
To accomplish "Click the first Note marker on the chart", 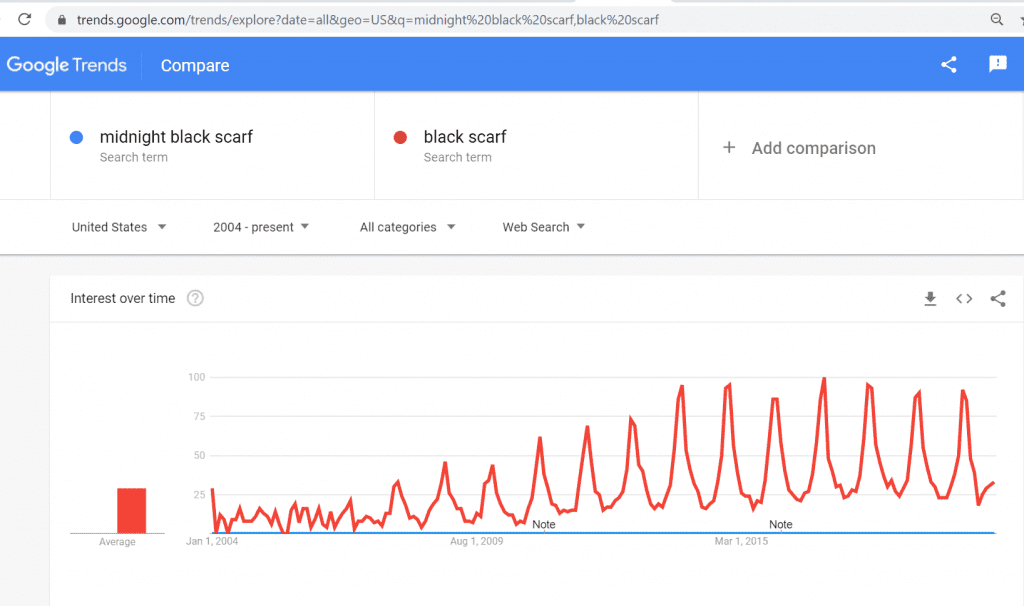I will (544, 523).
